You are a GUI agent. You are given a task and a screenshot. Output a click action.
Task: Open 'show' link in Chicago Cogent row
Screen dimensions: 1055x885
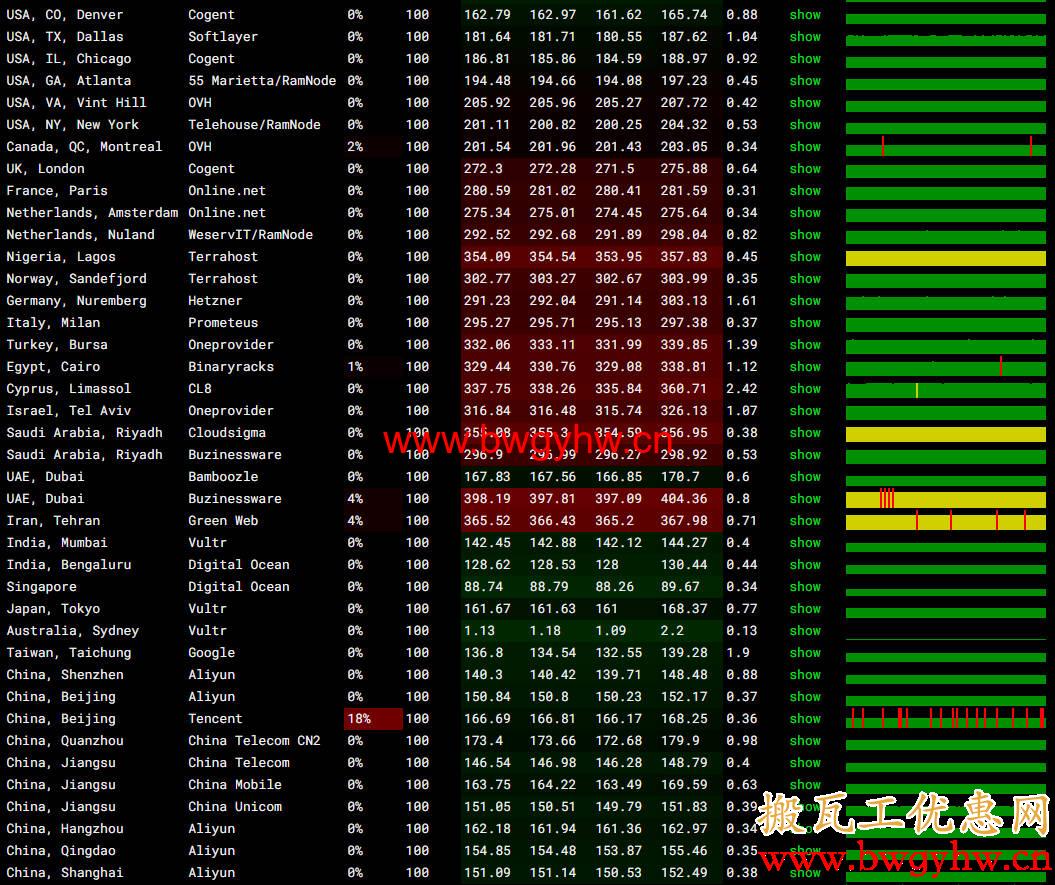(805, 59)
